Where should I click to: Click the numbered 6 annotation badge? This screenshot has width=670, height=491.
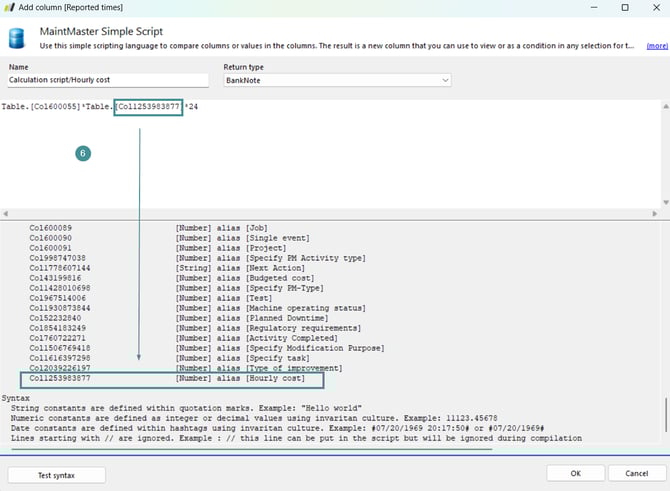[84, 154]
